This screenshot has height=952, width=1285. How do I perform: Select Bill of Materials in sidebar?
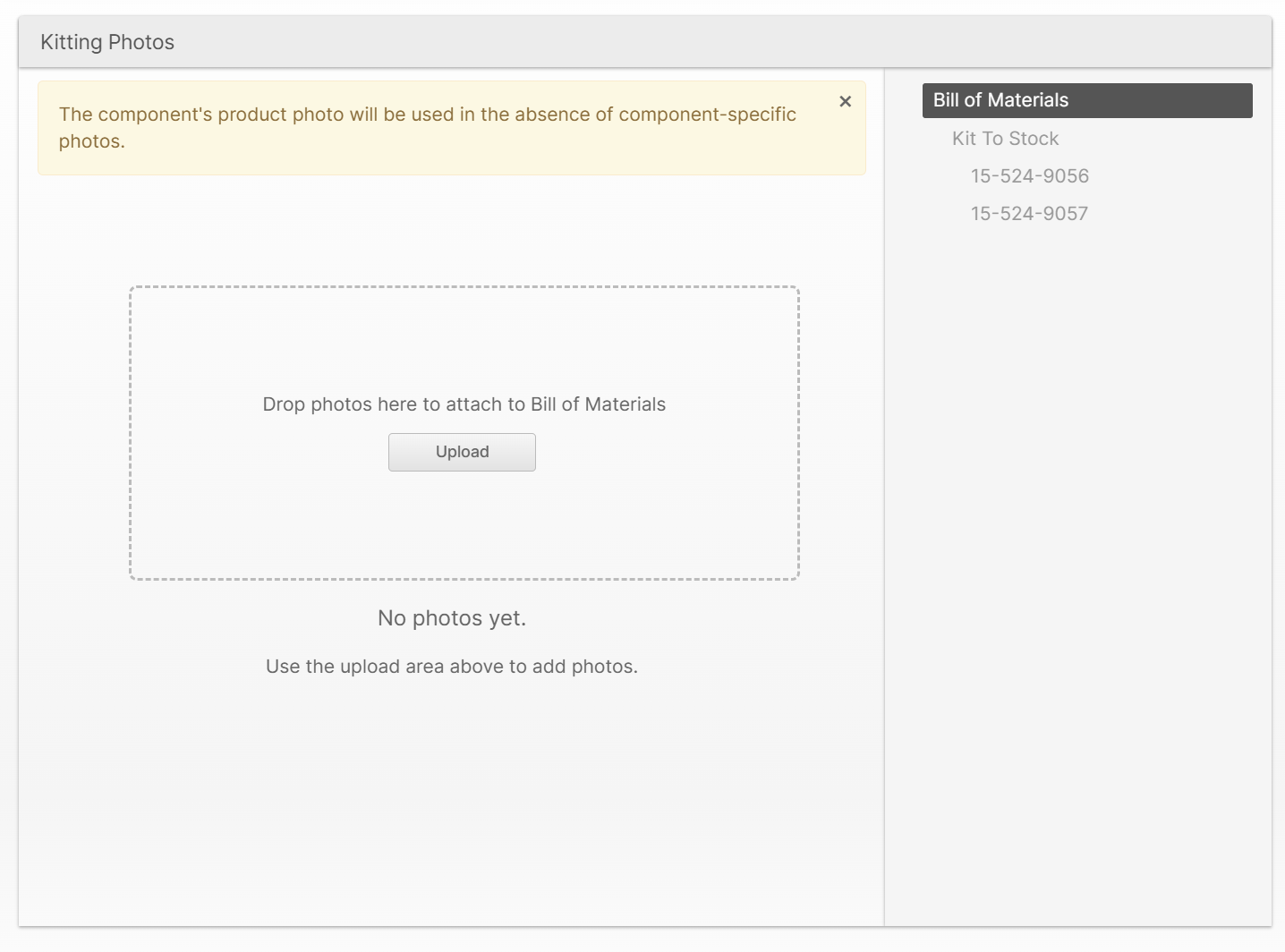1086,100
